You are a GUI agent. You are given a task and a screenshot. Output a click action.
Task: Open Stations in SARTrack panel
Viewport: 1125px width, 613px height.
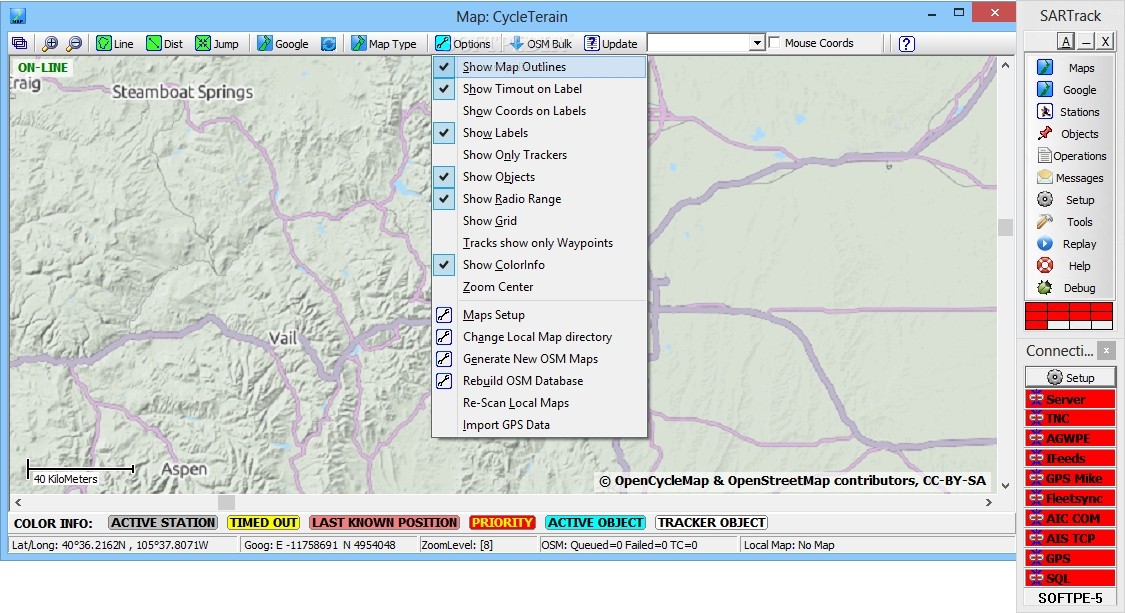[x=1069, y=112]
